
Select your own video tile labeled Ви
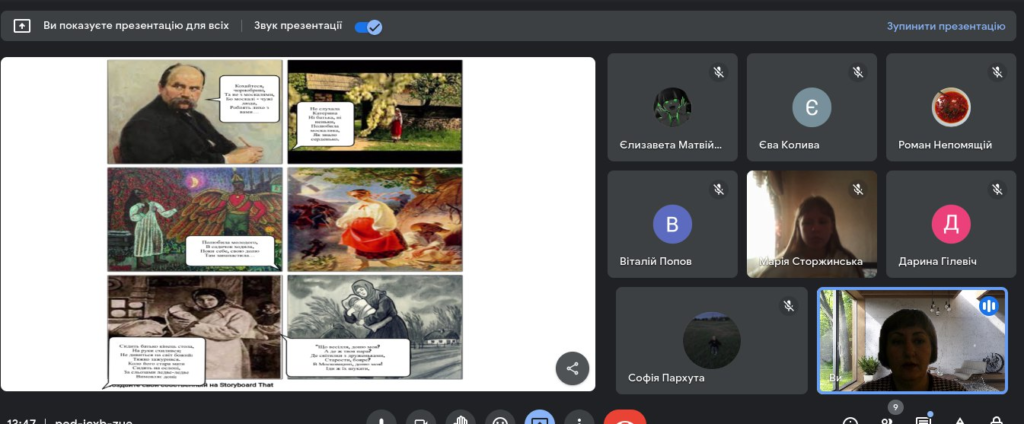coord(912,341)
